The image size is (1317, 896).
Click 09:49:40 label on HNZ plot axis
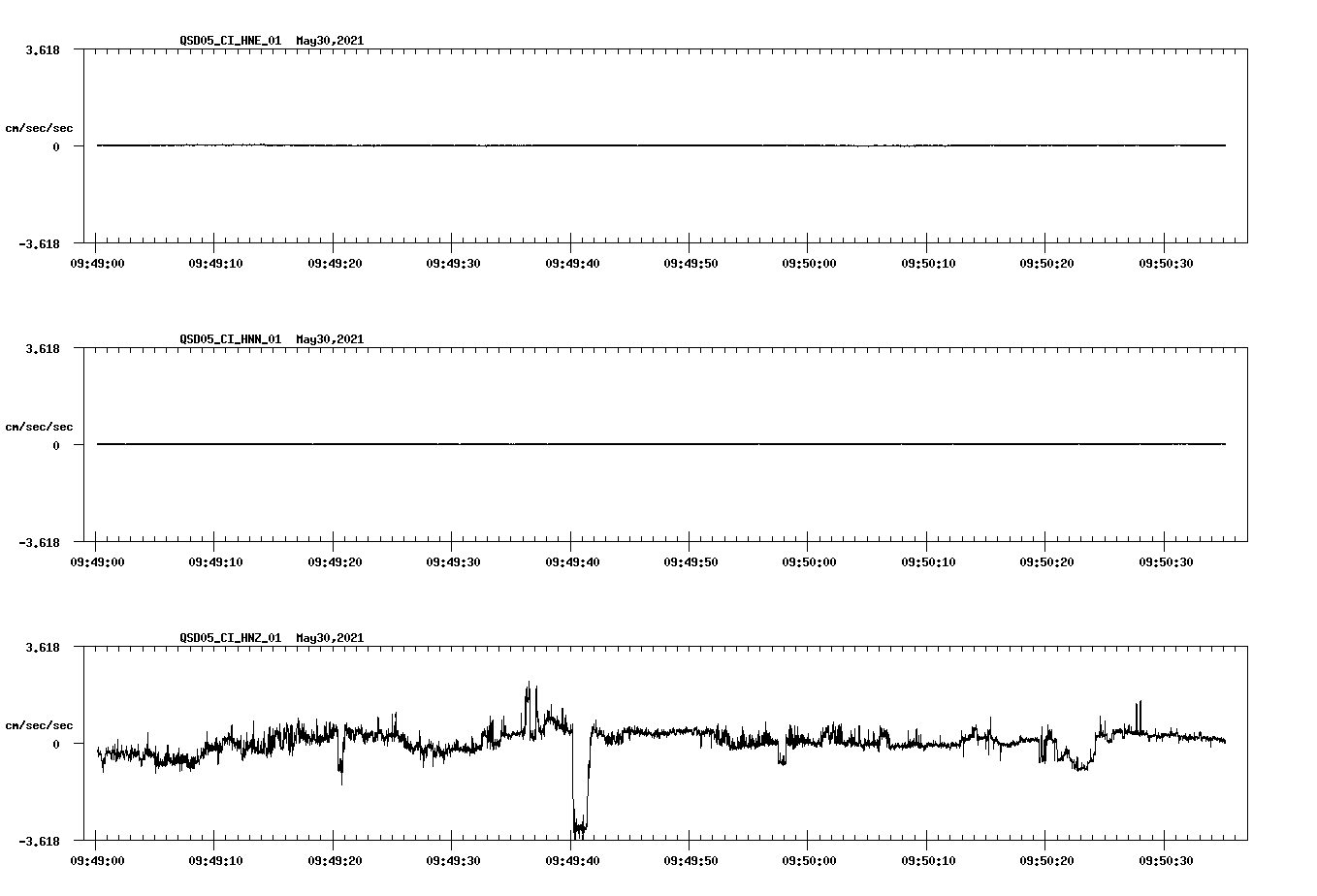(x=571, y=860)
